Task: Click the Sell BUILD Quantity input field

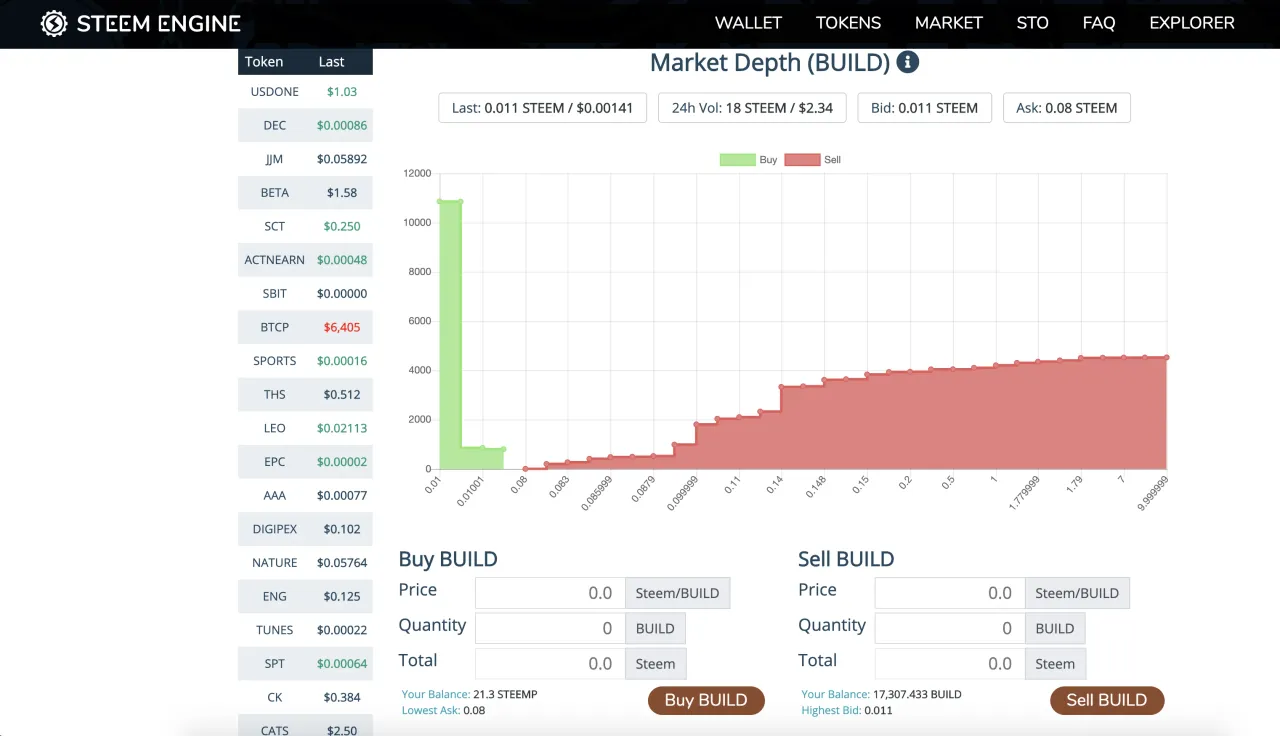Action: [x=950, y=628]
